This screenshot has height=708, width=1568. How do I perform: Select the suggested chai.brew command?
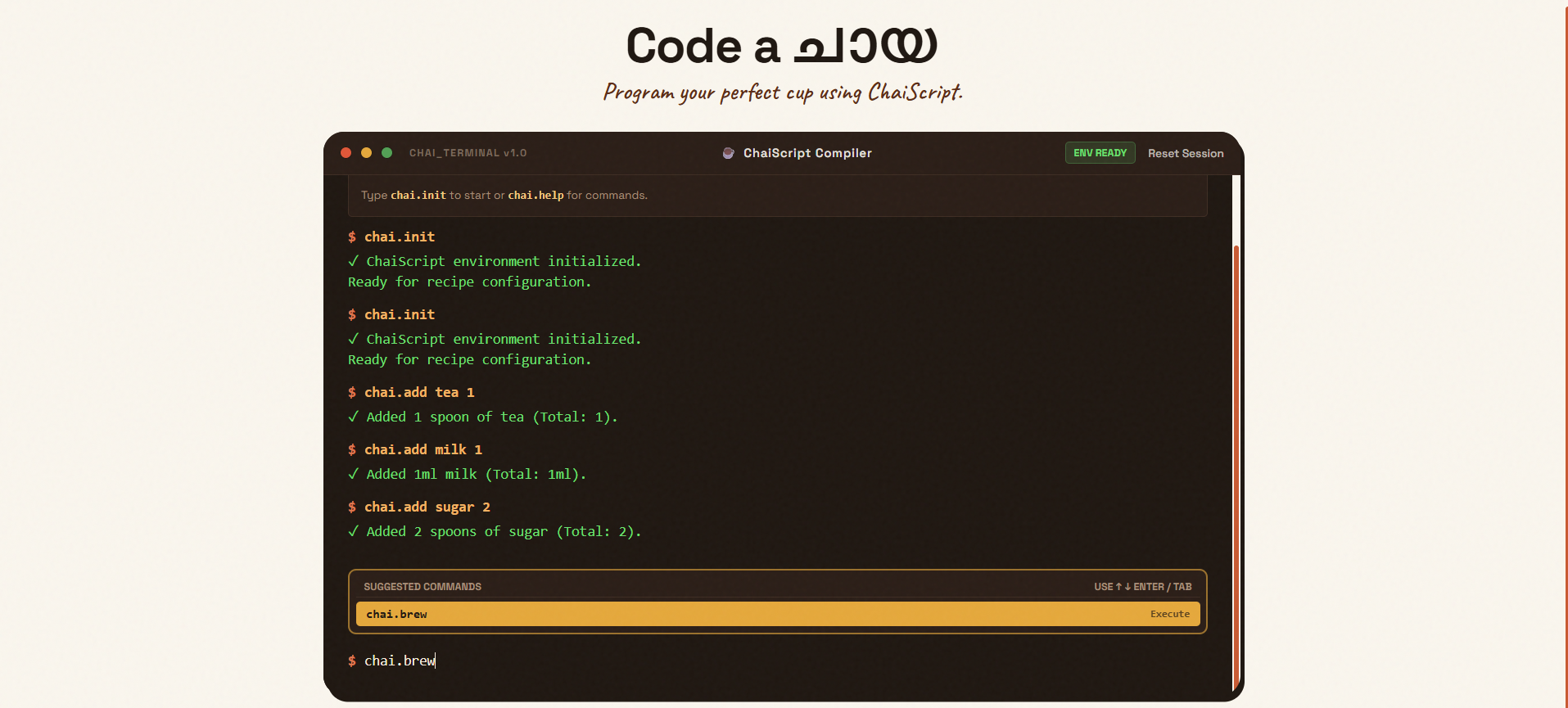click(778, 614)
